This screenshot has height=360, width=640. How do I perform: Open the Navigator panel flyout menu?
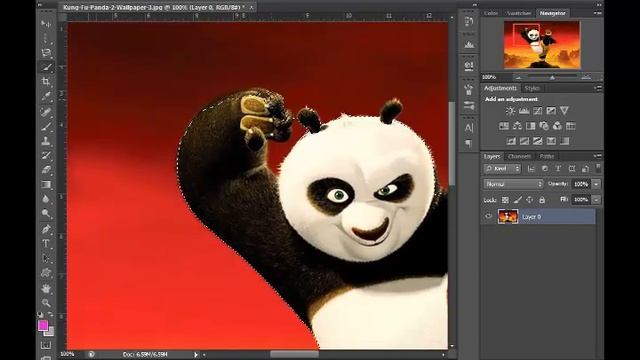(598, 13)
